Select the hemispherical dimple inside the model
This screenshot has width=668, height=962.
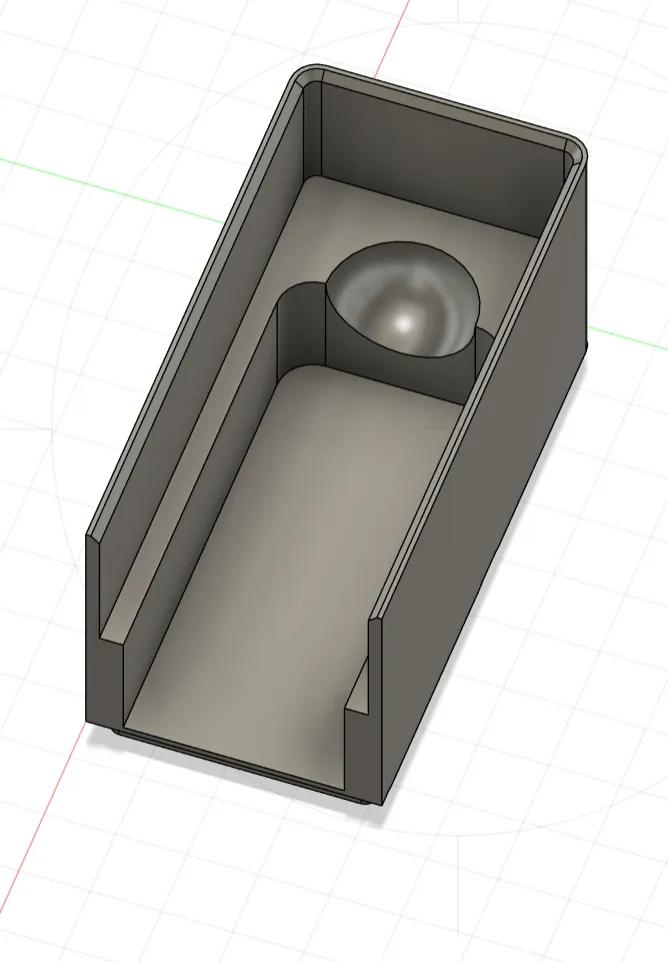tap(402, 299)
